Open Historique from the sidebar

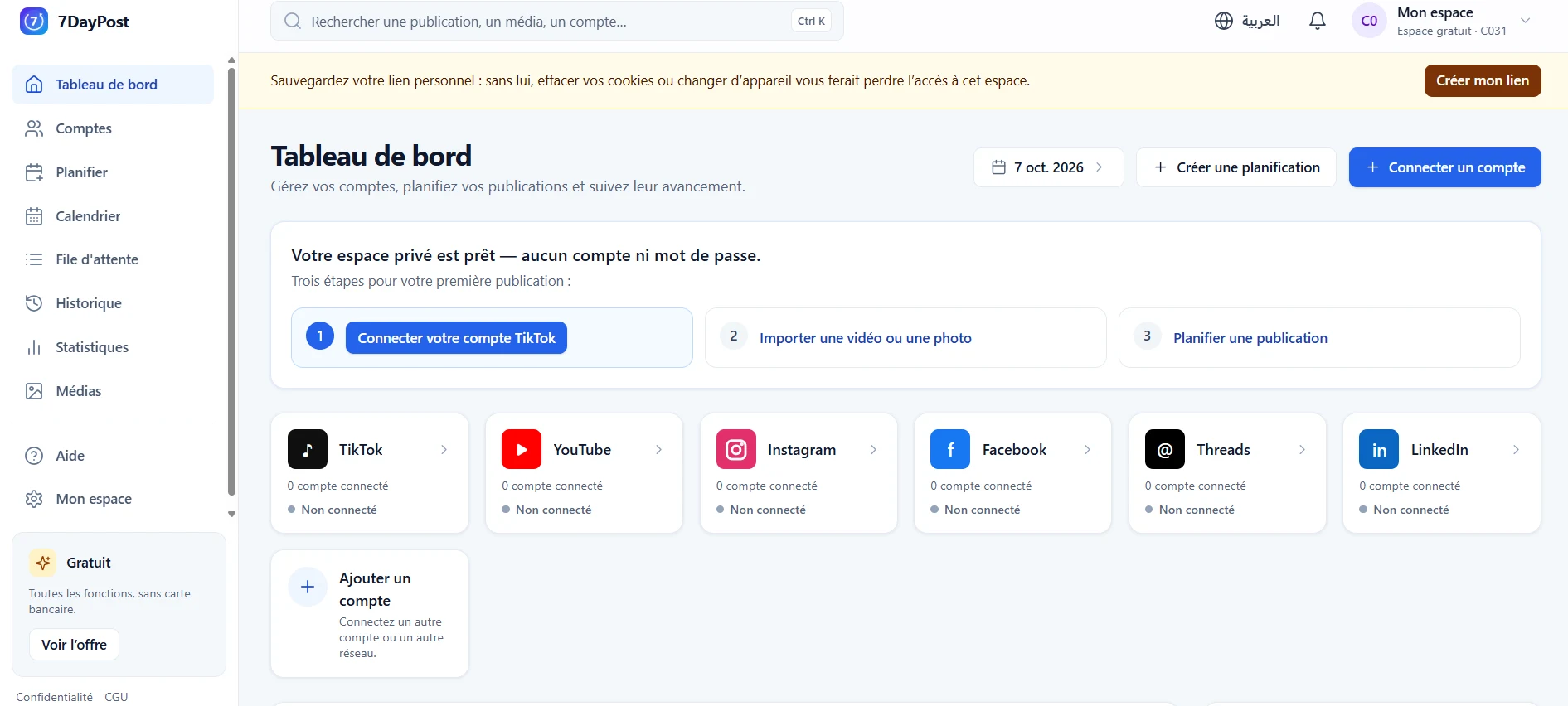pyautogui.click(x=113, y=303)
